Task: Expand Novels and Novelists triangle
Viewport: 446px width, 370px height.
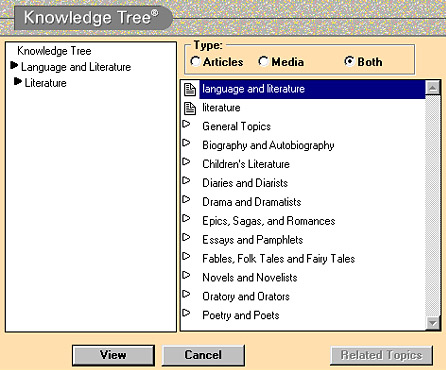Action: tap(186, 275)
